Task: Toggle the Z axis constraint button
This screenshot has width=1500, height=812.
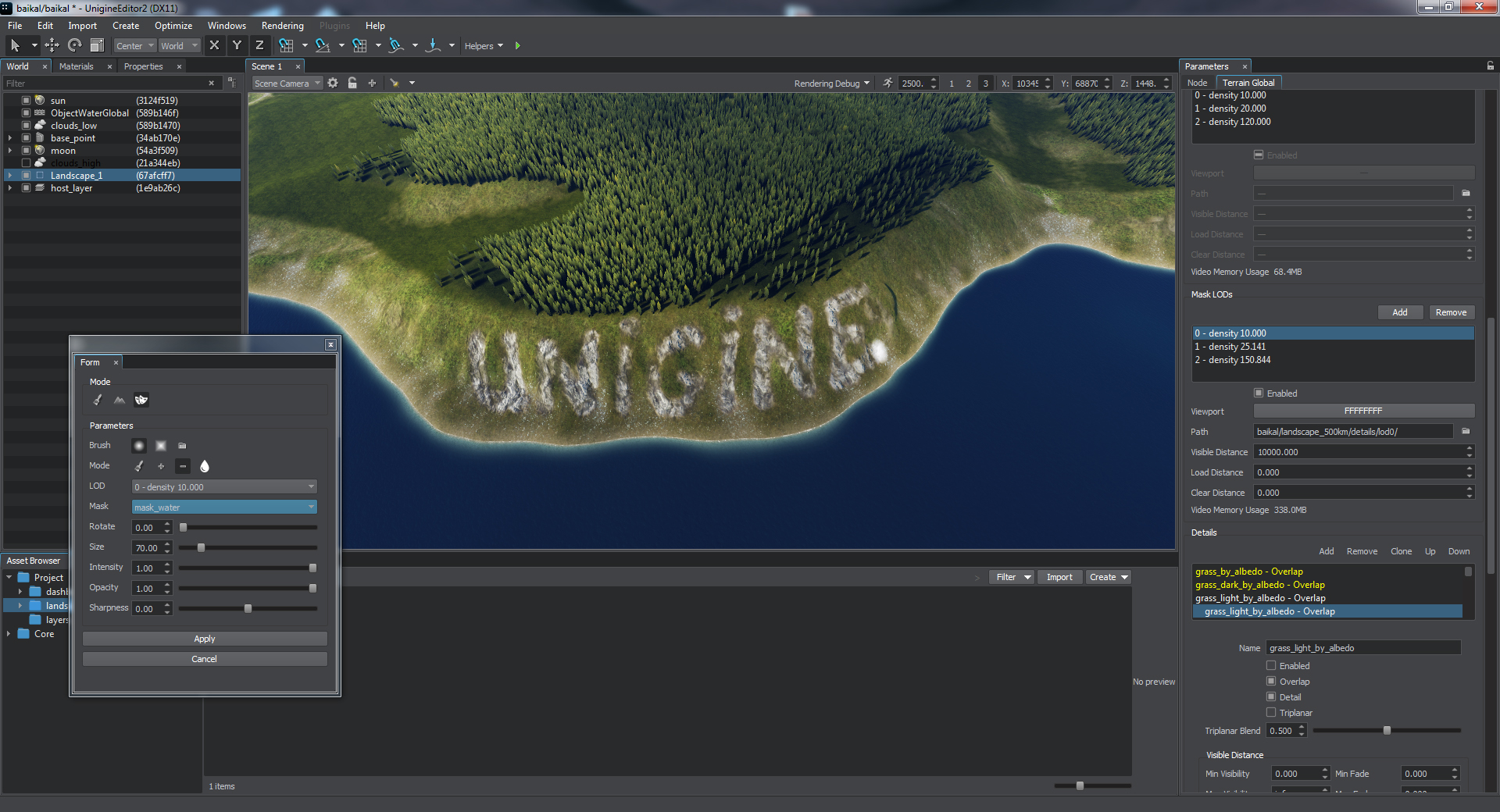Action: pyautogui.click(x=259, y=45)
